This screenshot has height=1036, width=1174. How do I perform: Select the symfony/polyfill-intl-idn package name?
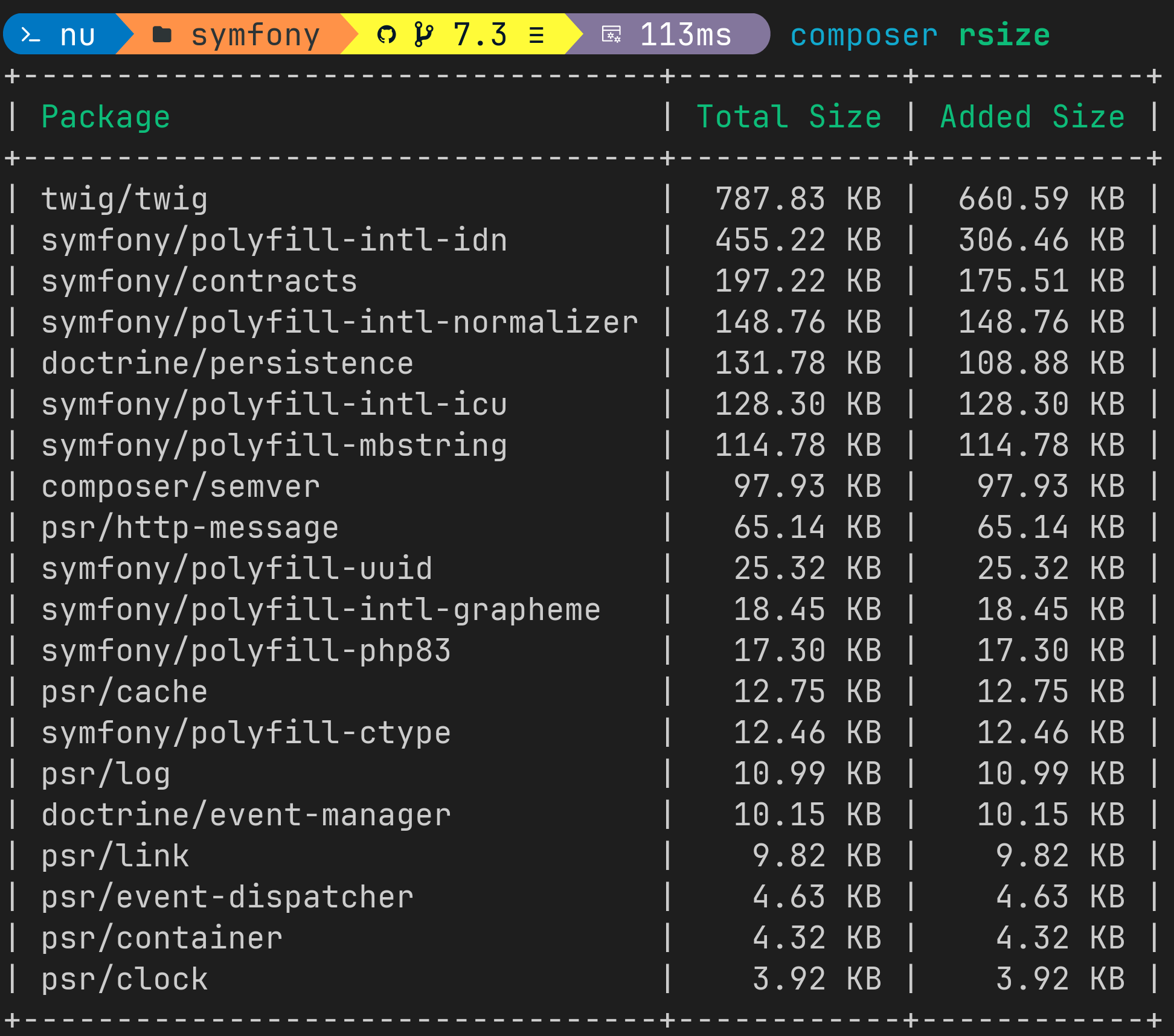click(274, 240)
